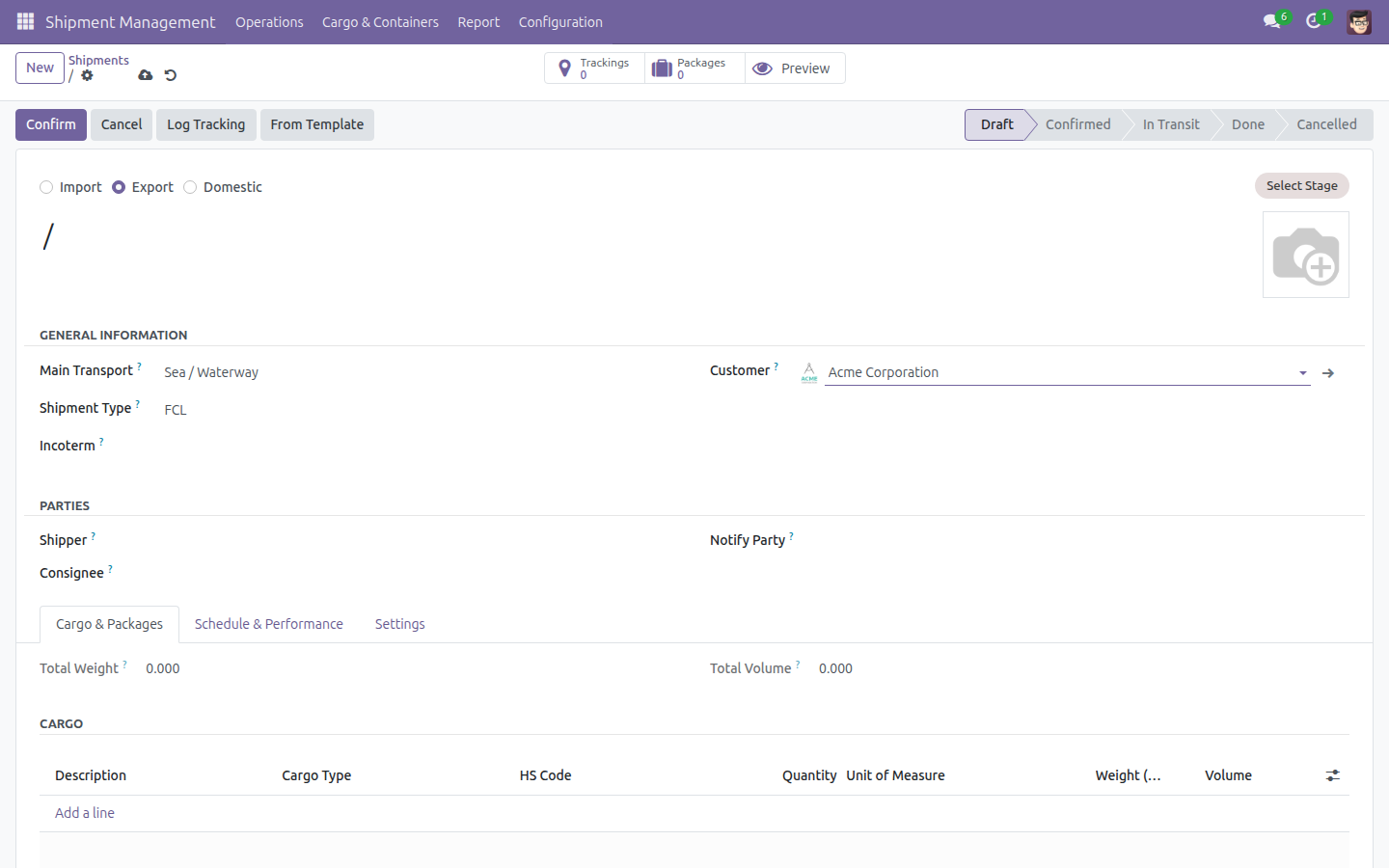1389x868 pixels.
Task: Adjust cargo columns with settings sliders icon
Action: [x=1333, y=775]
